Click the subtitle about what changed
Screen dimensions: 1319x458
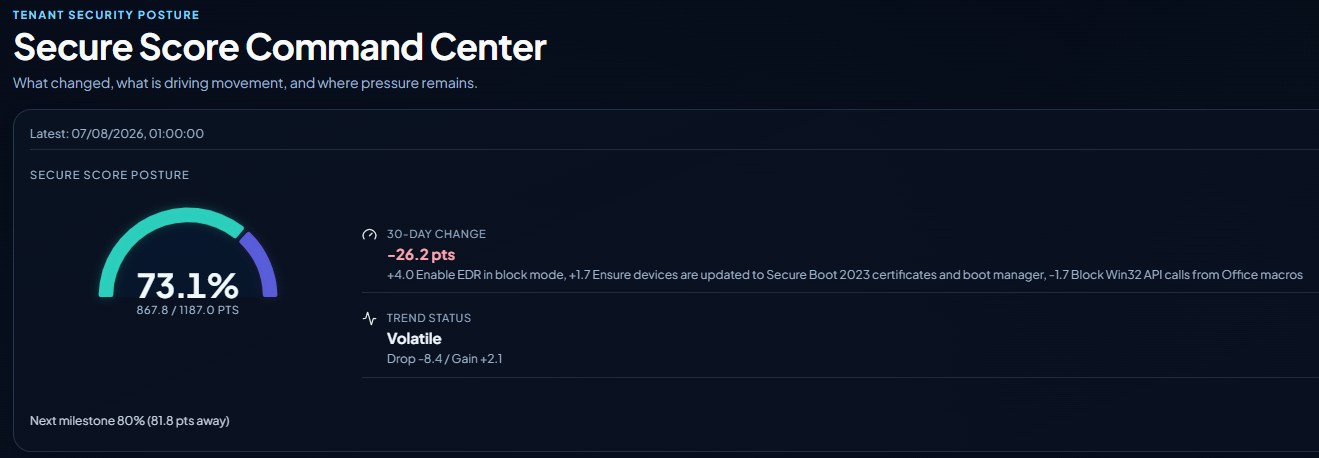[x=245, y=84]
